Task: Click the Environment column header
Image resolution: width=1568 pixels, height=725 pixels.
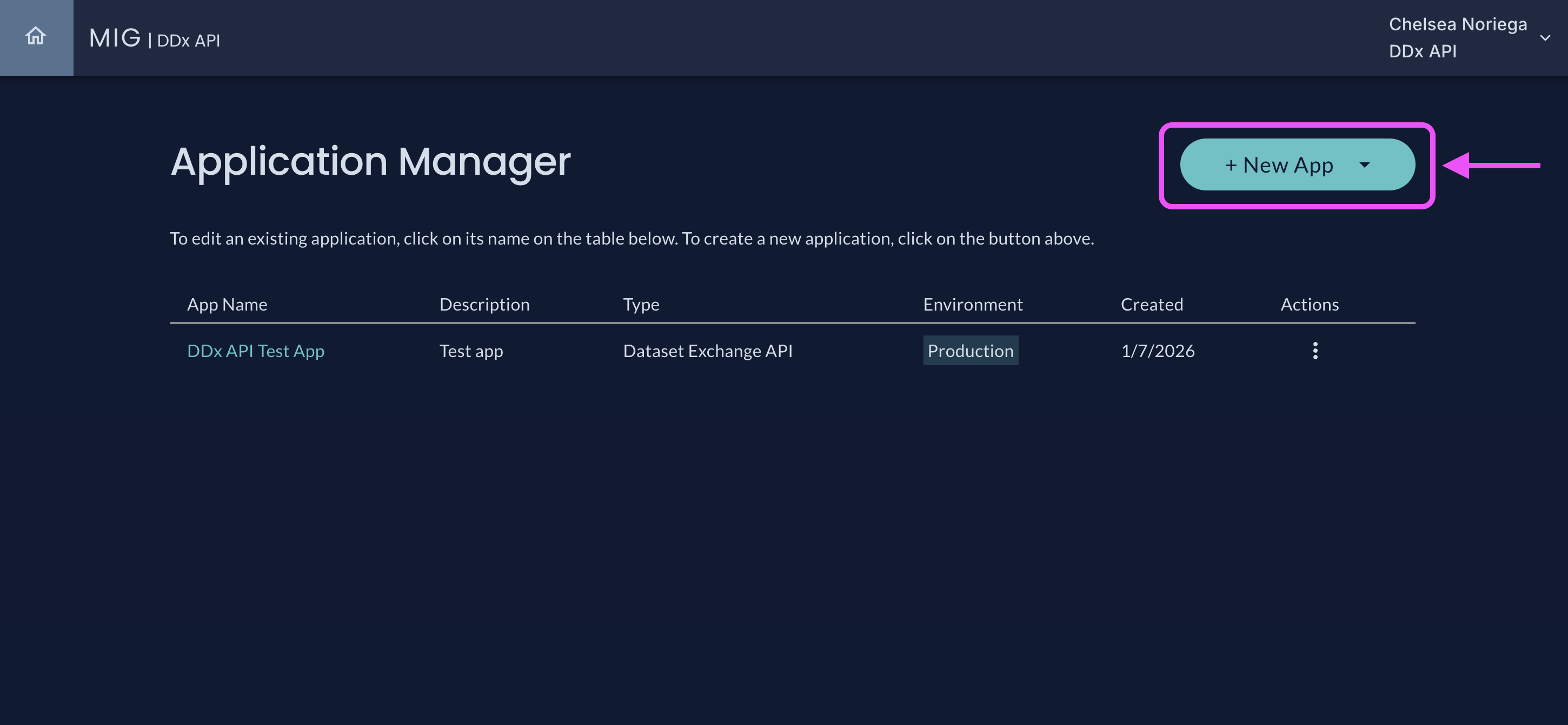Action: [973, 305]
